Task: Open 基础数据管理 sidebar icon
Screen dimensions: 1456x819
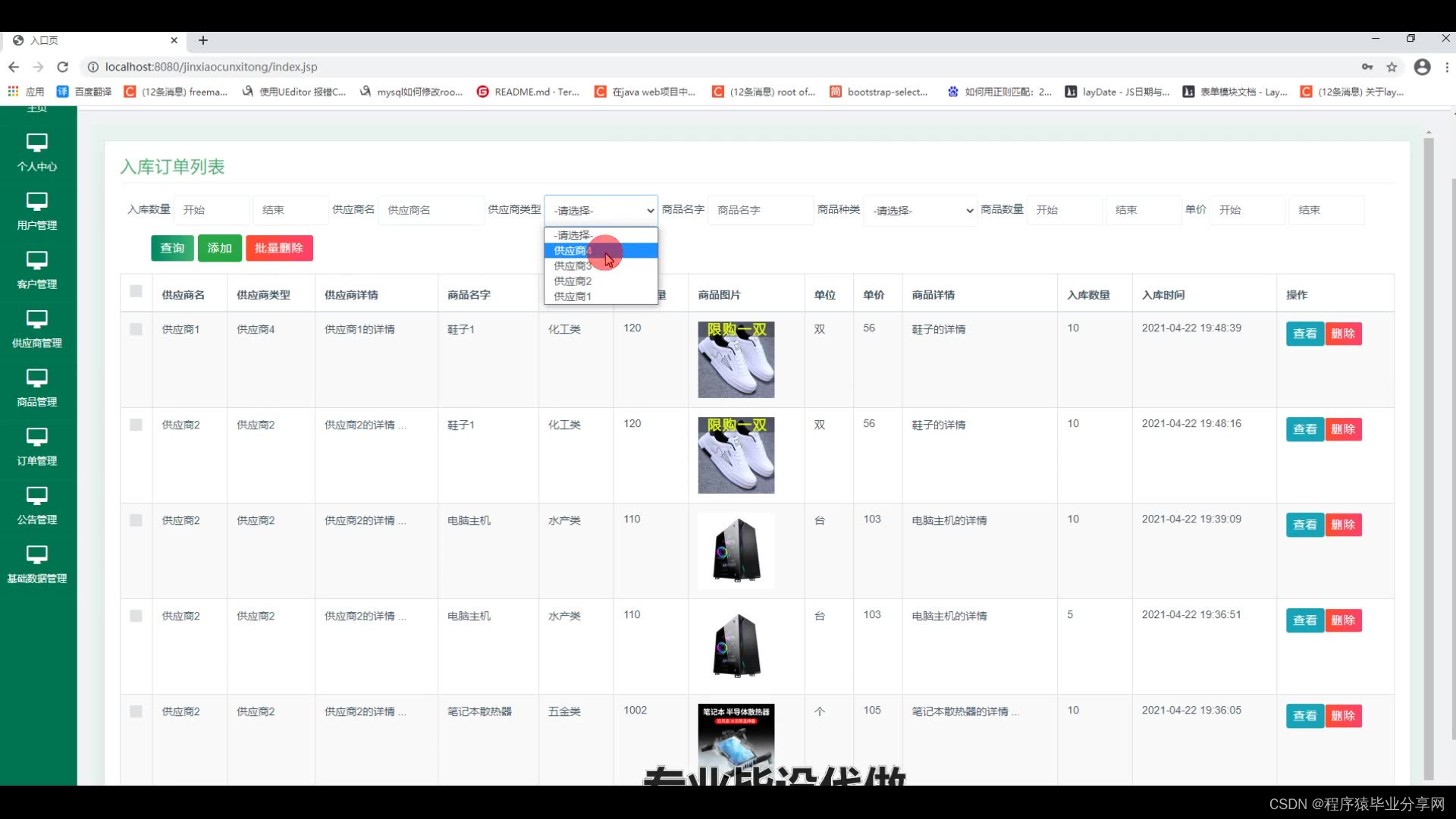Action: click(x=36, y=554)
